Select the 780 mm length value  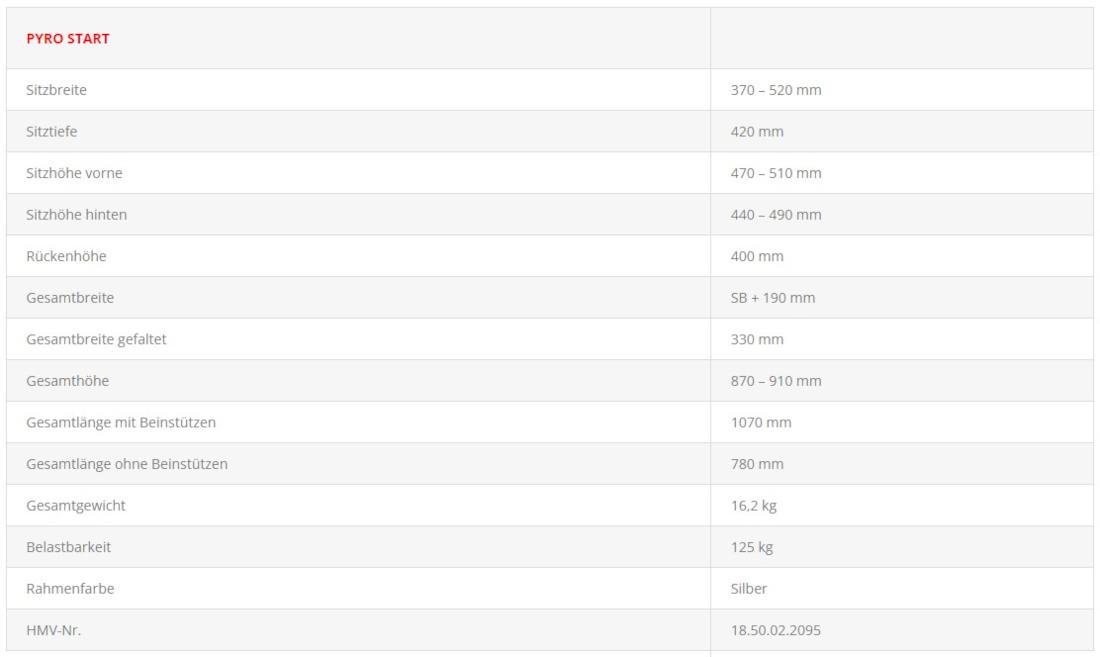pyautogui.click(x=757, y=465)
